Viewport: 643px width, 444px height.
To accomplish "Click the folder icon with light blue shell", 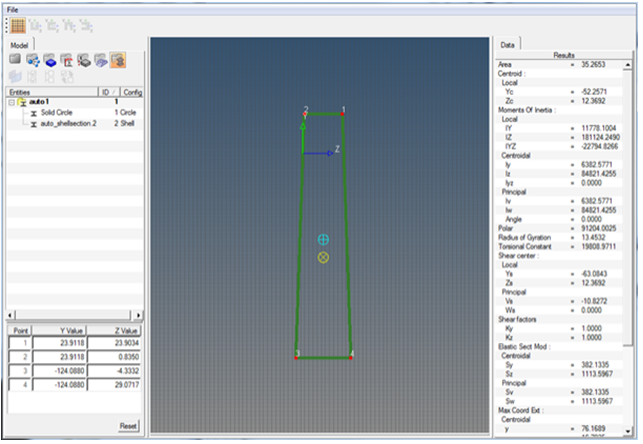I will [x=100, y=61].
